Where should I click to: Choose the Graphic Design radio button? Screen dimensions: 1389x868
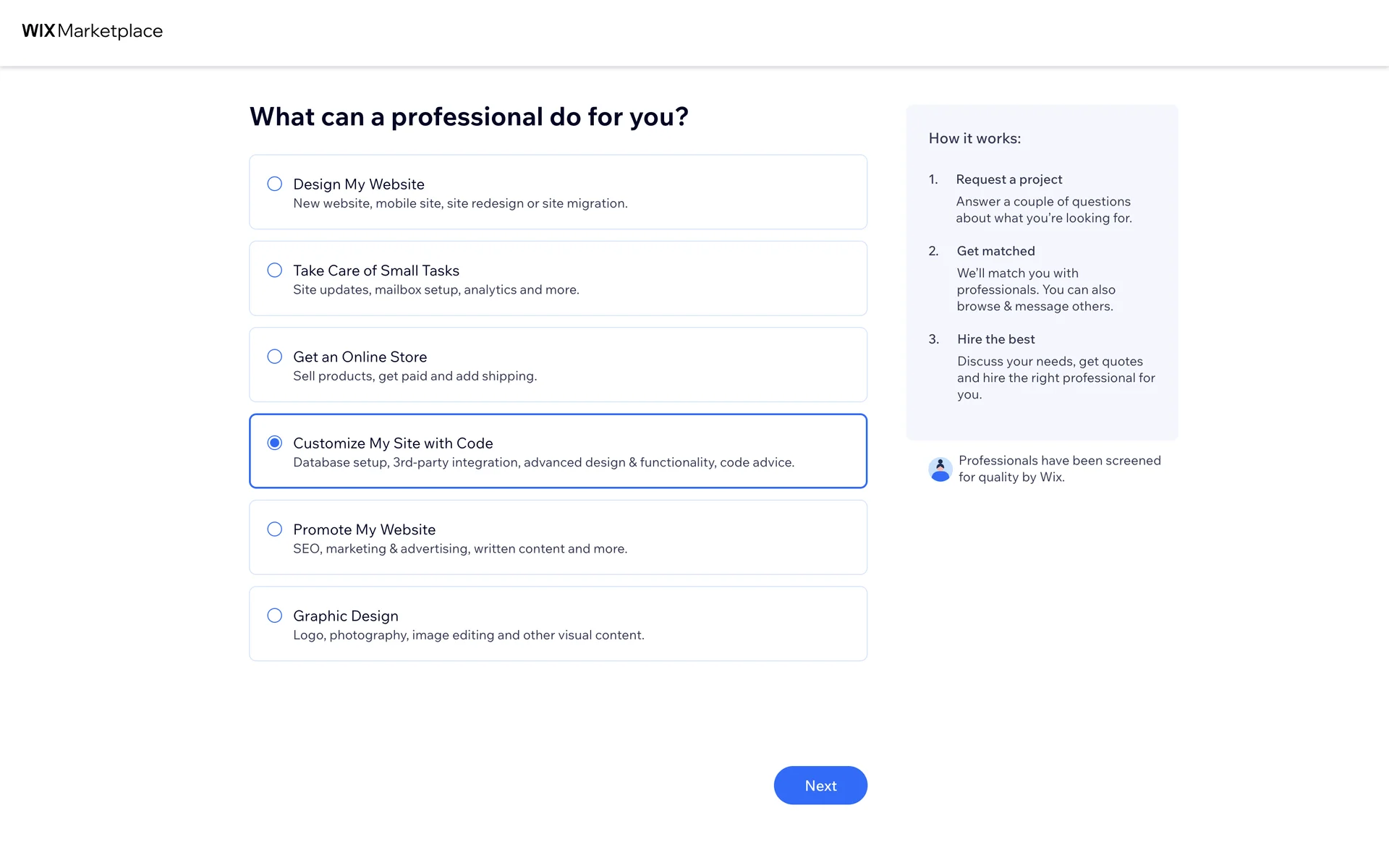click(275, 616)
